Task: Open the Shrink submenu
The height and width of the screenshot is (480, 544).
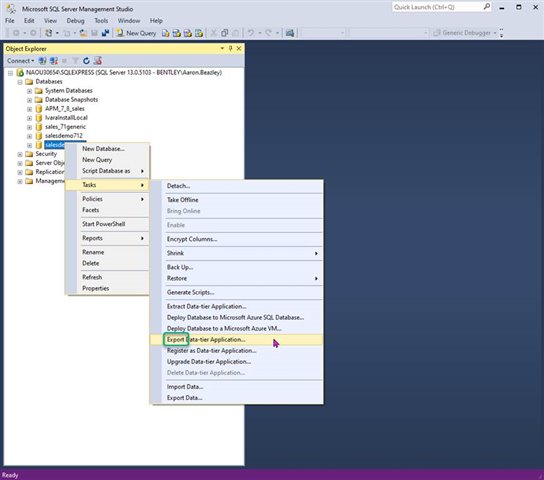Action: (x=236, y=253)
